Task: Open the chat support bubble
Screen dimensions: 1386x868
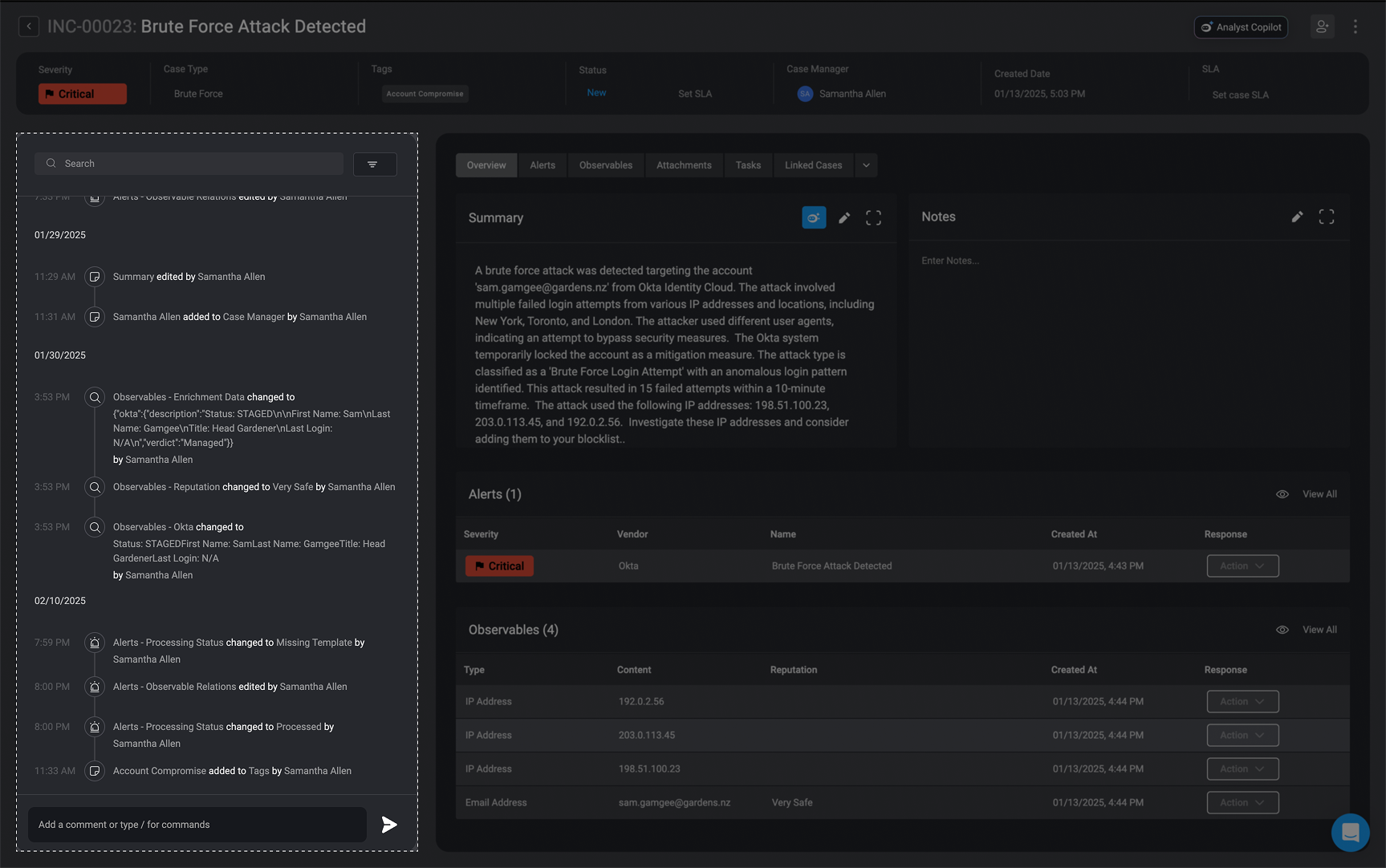Action: [1350, 832]
